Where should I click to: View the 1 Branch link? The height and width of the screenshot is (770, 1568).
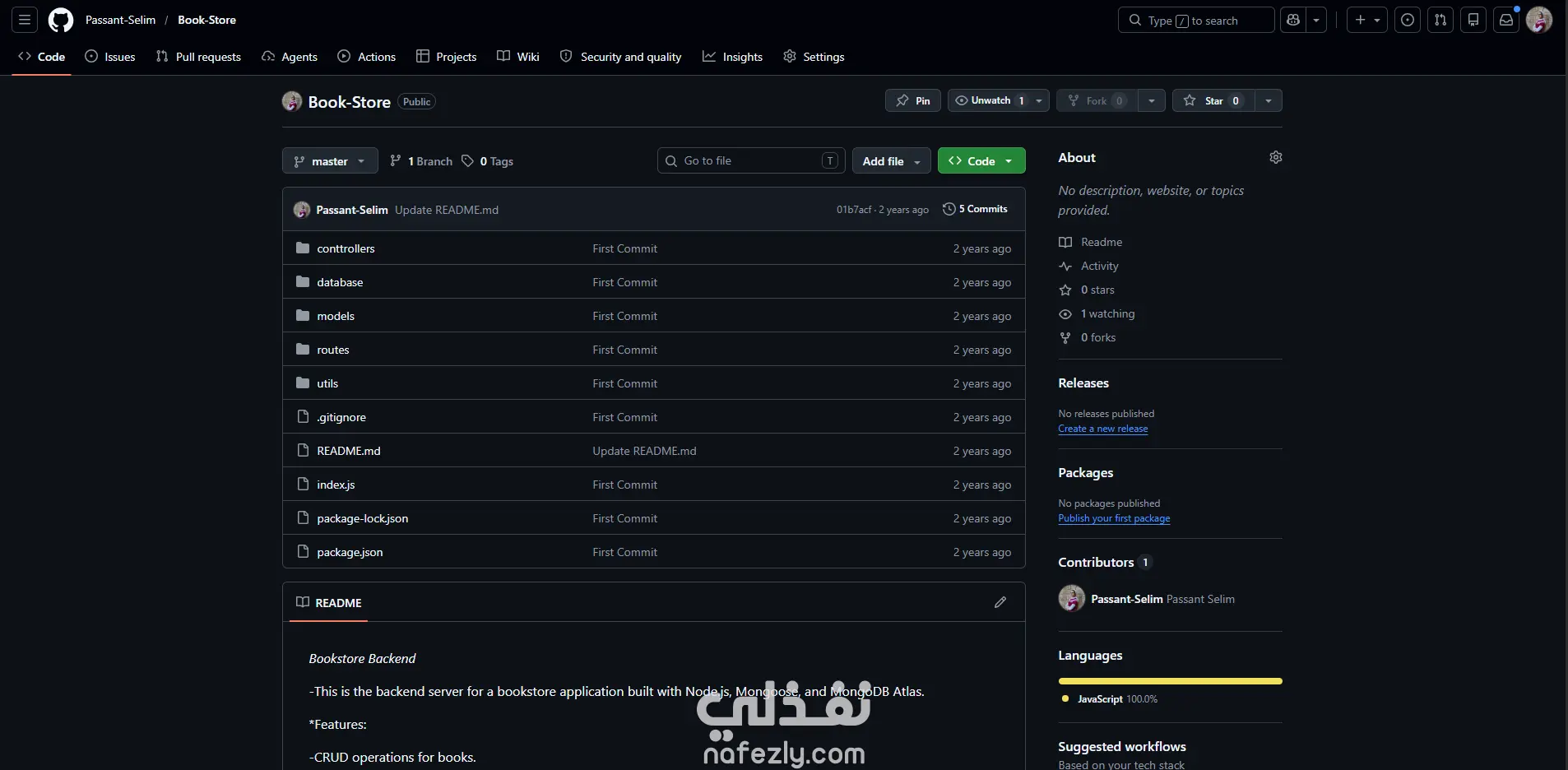421,161
